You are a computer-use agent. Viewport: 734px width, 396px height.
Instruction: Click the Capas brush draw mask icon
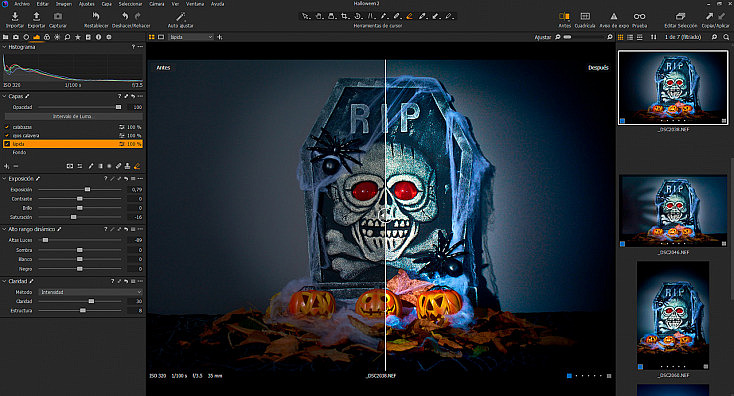91,166
